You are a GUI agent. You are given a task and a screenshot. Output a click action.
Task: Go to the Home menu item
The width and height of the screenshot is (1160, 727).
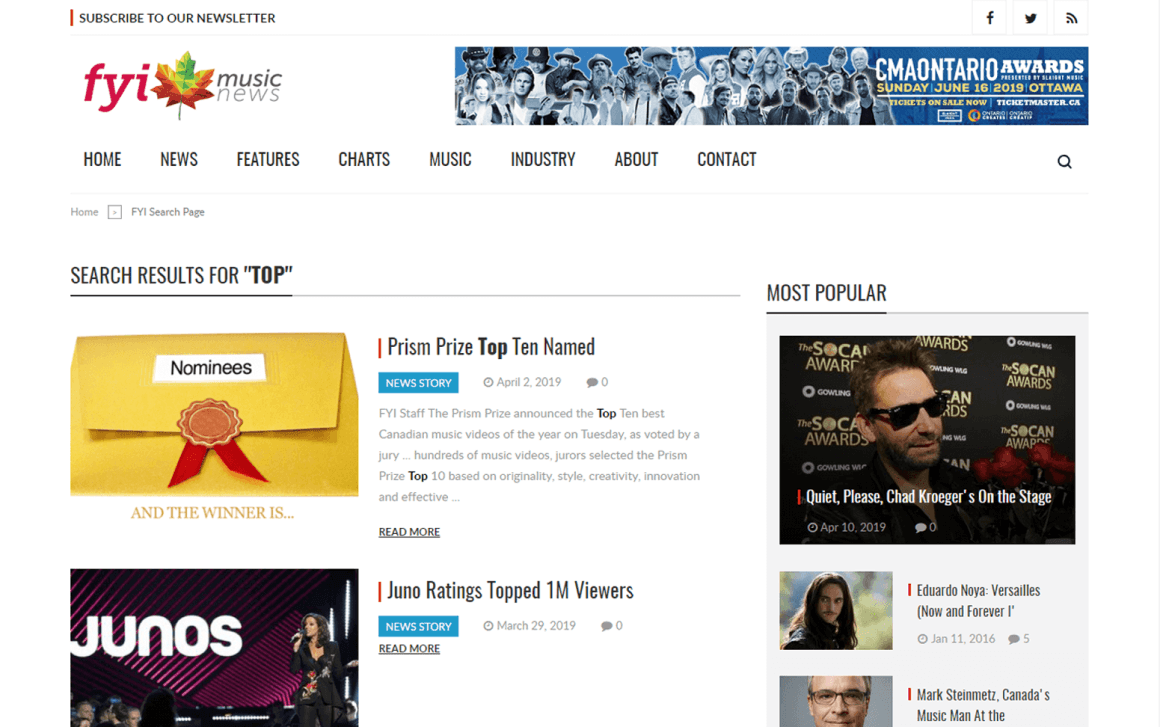(x=102, y=160)
